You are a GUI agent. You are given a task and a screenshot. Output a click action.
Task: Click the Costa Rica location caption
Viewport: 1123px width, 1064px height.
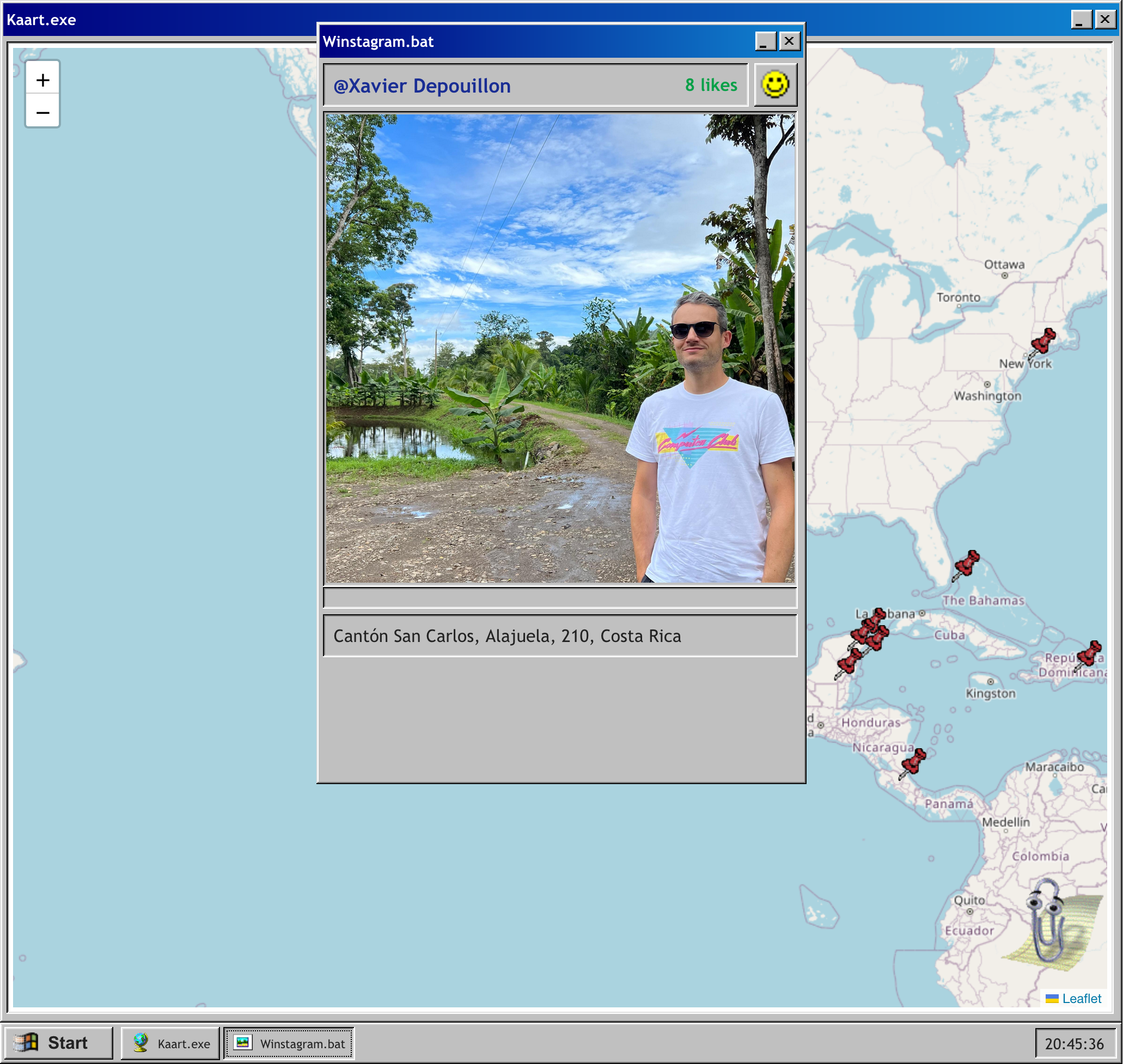point(506,636)
